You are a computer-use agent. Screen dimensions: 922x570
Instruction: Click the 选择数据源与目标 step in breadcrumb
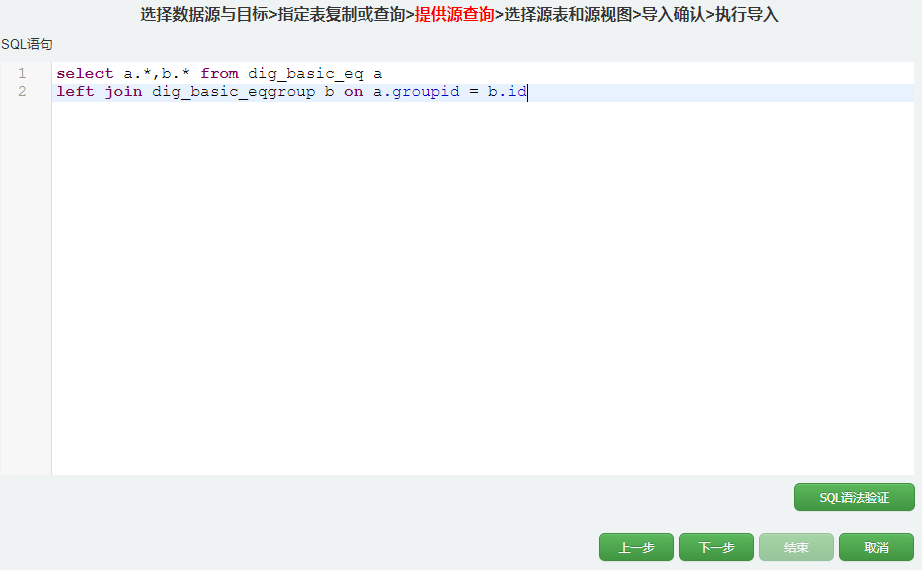click(204, 14)
